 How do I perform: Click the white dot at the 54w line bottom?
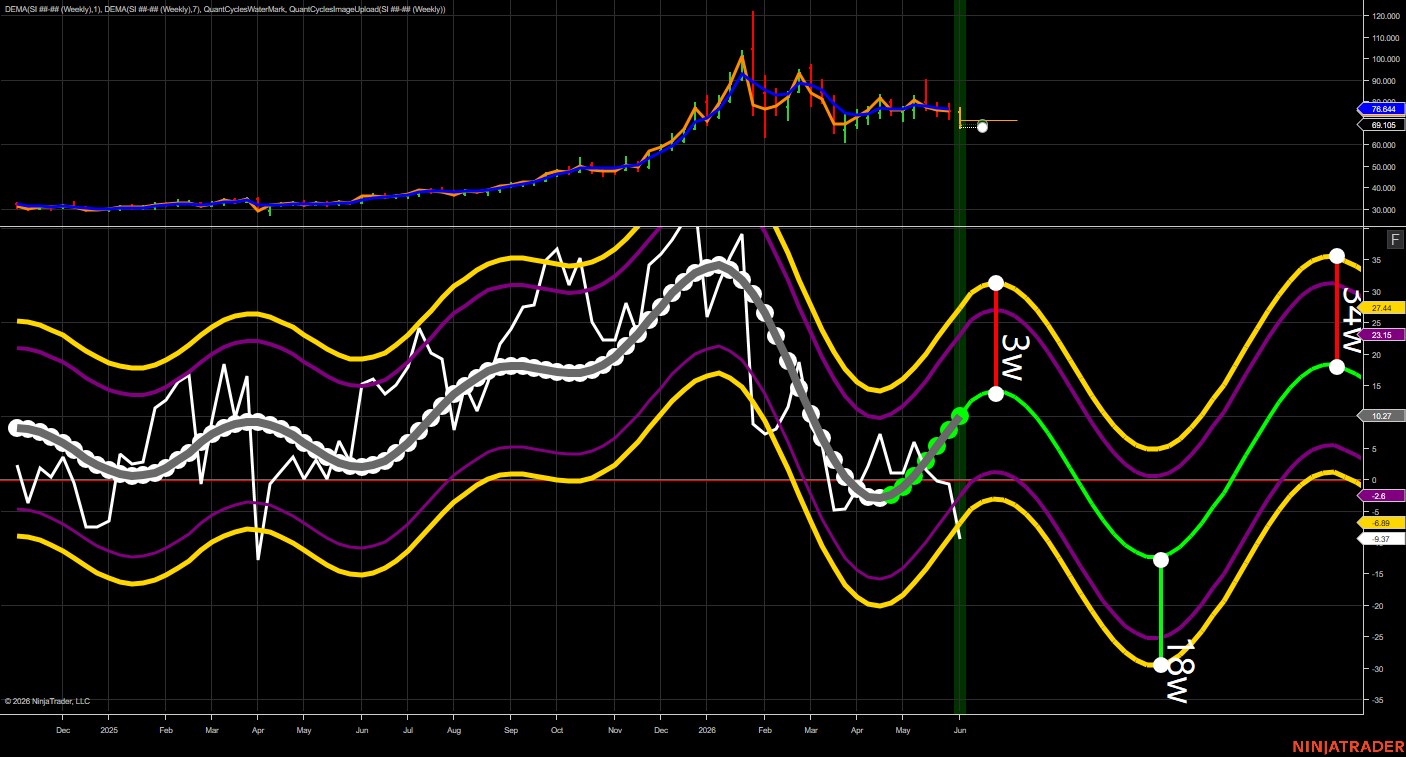[1337, 367]
